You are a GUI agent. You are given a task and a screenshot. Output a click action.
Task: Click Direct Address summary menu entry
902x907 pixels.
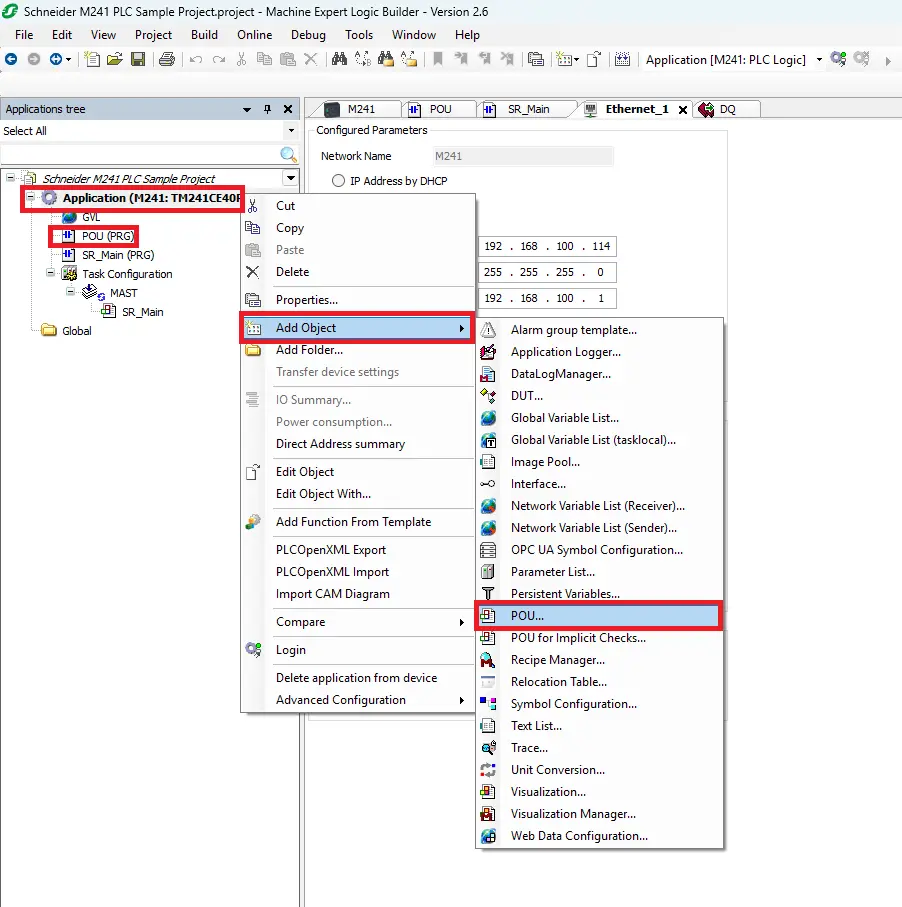(357, 444)
